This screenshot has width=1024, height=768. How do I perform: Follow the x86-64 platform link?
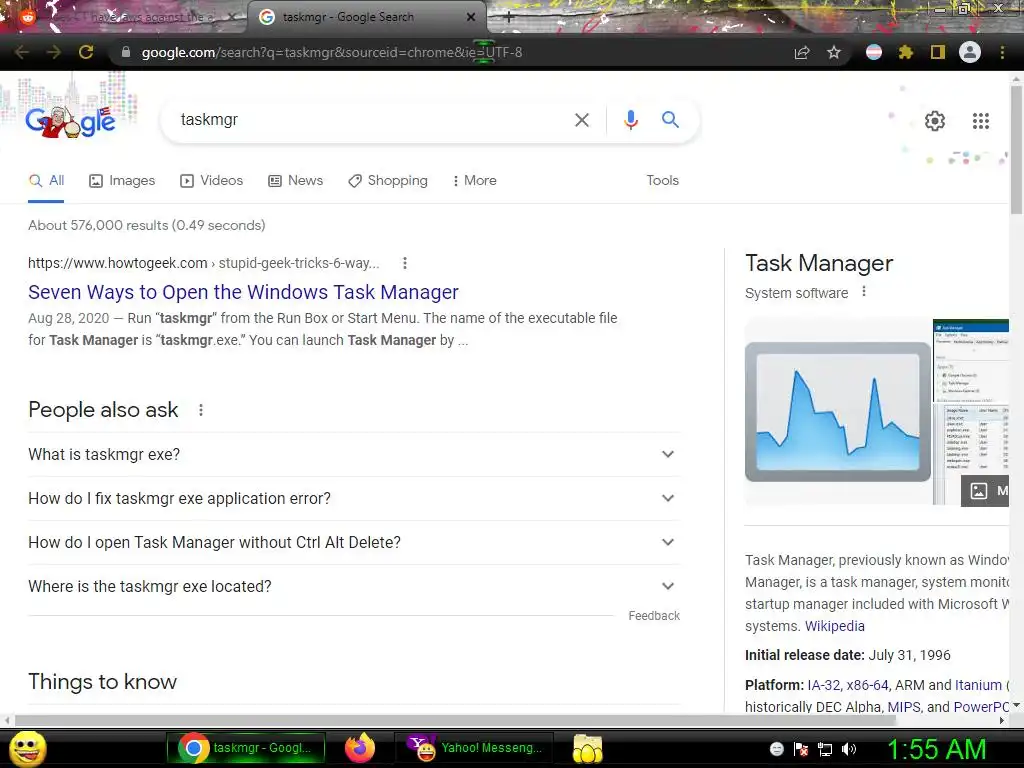867,685
